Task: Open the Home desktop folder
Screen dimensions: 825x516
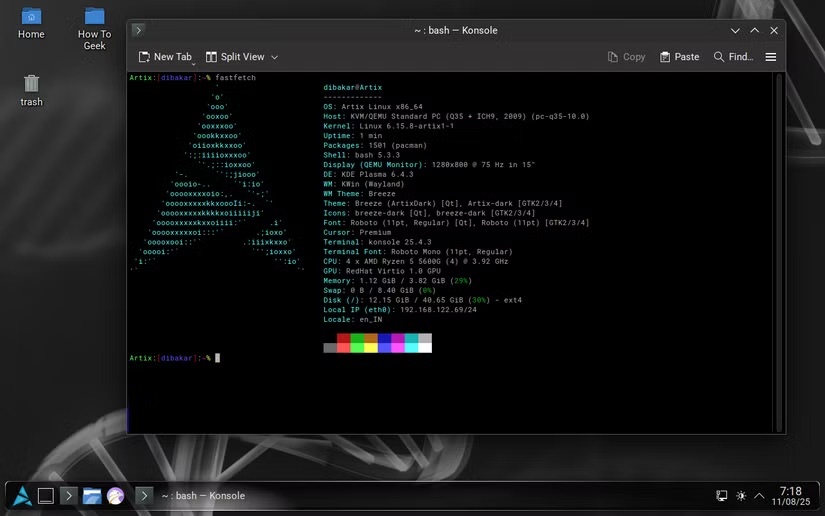Action: 32,24
